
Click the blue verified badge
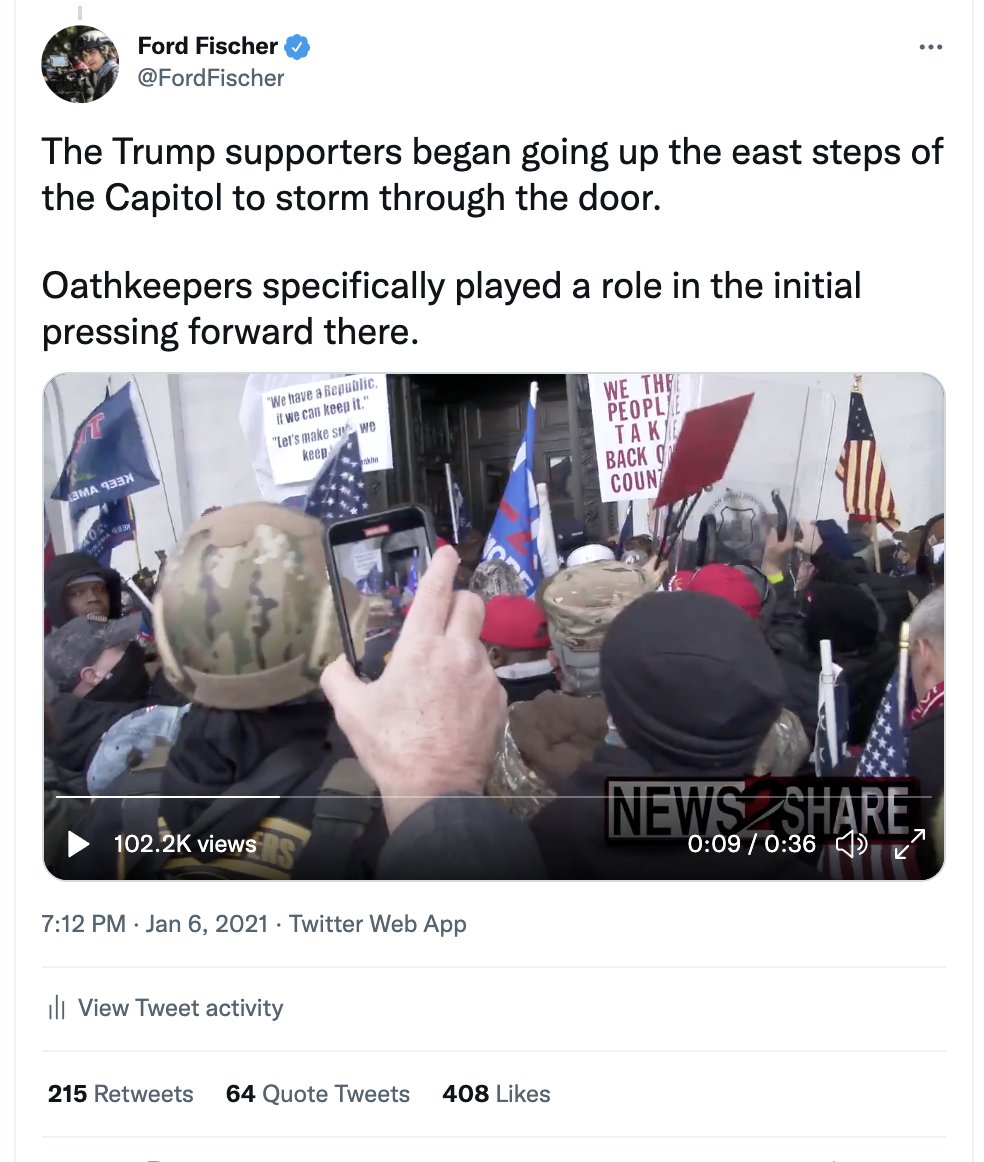tap(297, 47)
